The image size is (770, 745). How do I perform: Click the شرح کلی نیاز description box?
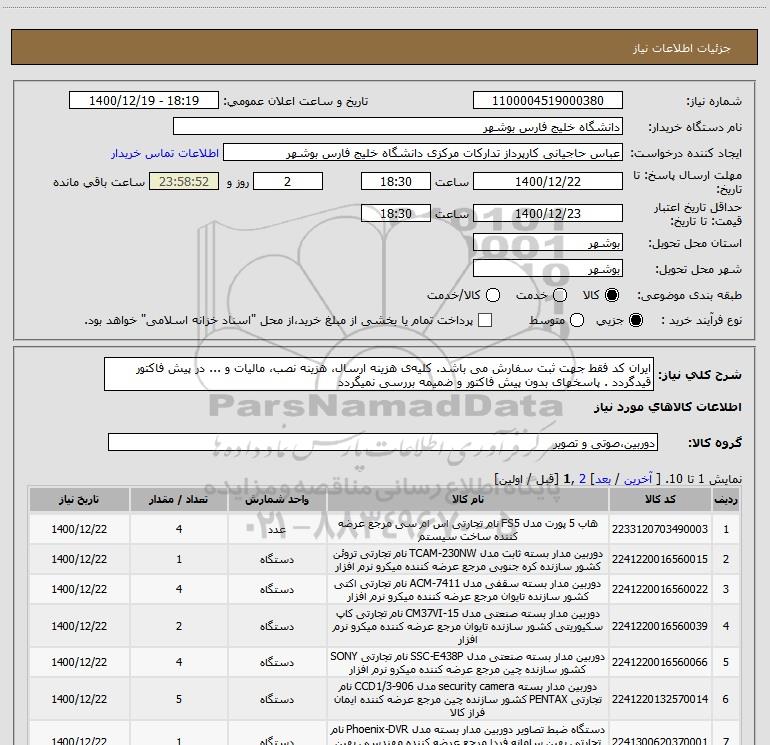tap(379, 375)
